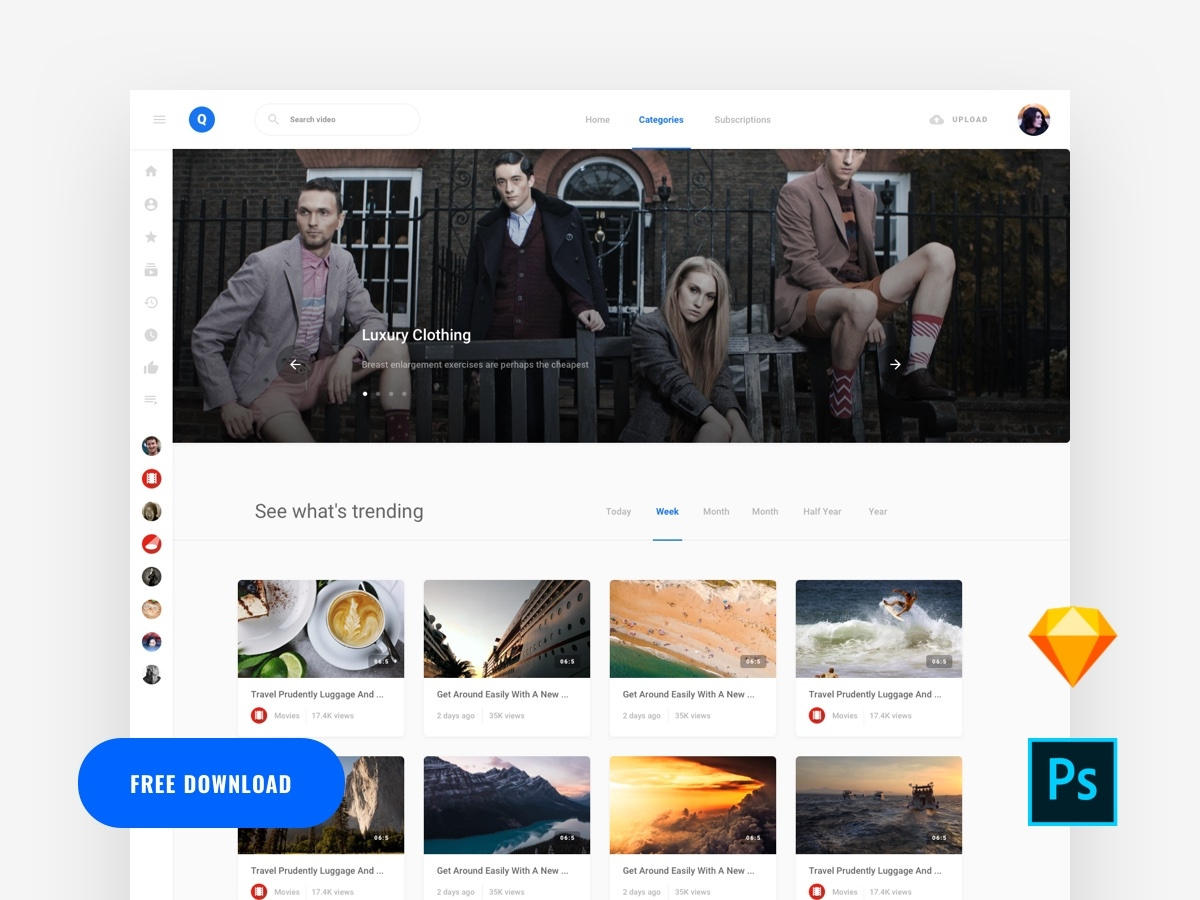Click the See what's trending heading

339,511
